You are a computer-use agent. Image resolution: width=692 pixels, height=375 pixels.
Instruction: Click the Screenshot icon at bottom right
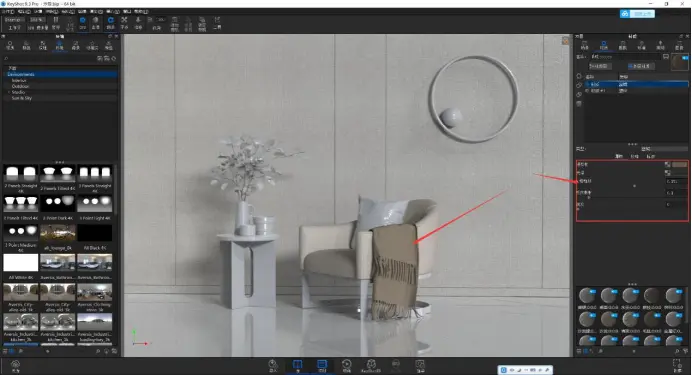click(x=677, y=366)
